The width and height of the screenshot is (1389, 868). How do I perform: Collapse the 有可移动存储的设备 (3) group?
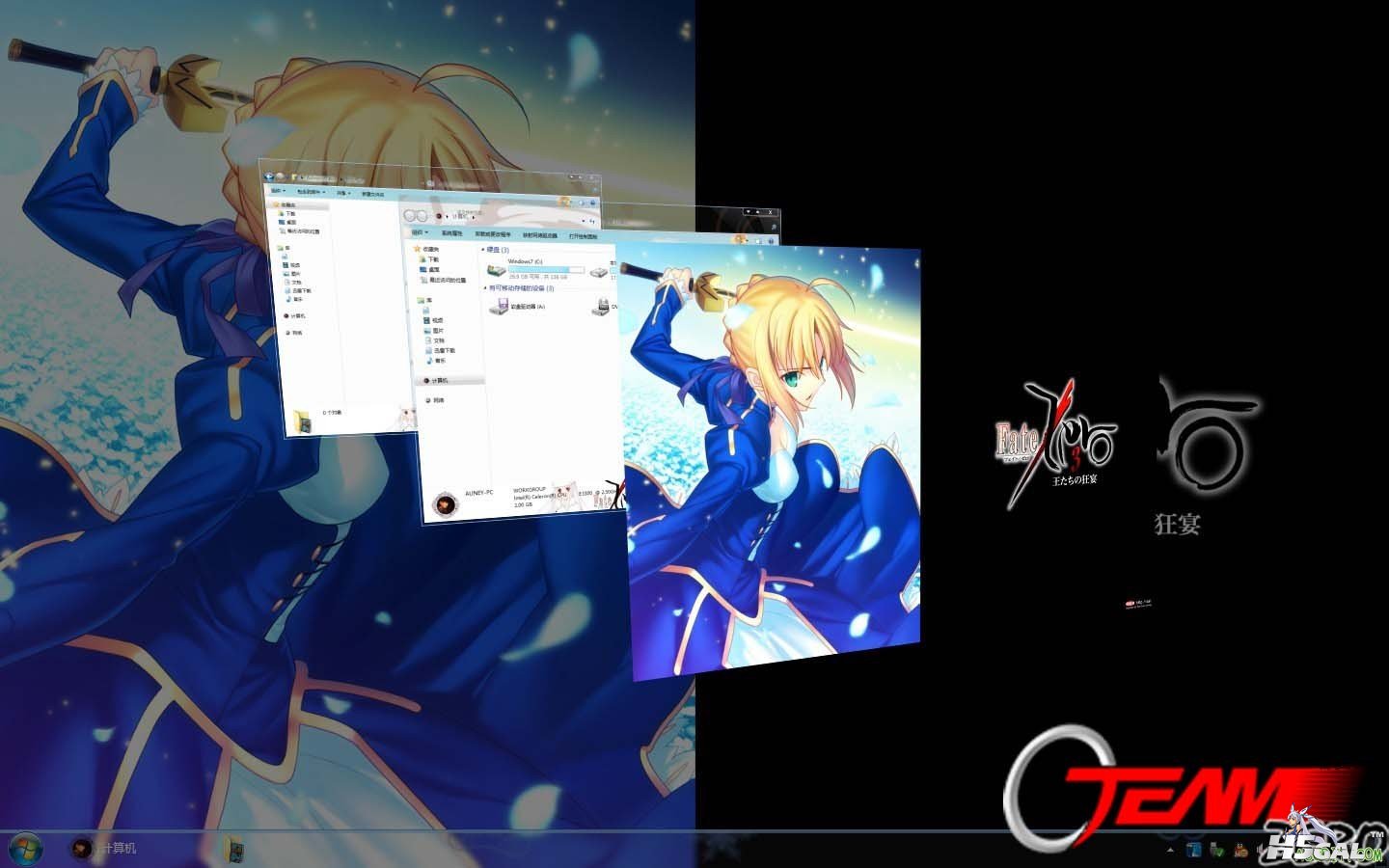[485, 287]
